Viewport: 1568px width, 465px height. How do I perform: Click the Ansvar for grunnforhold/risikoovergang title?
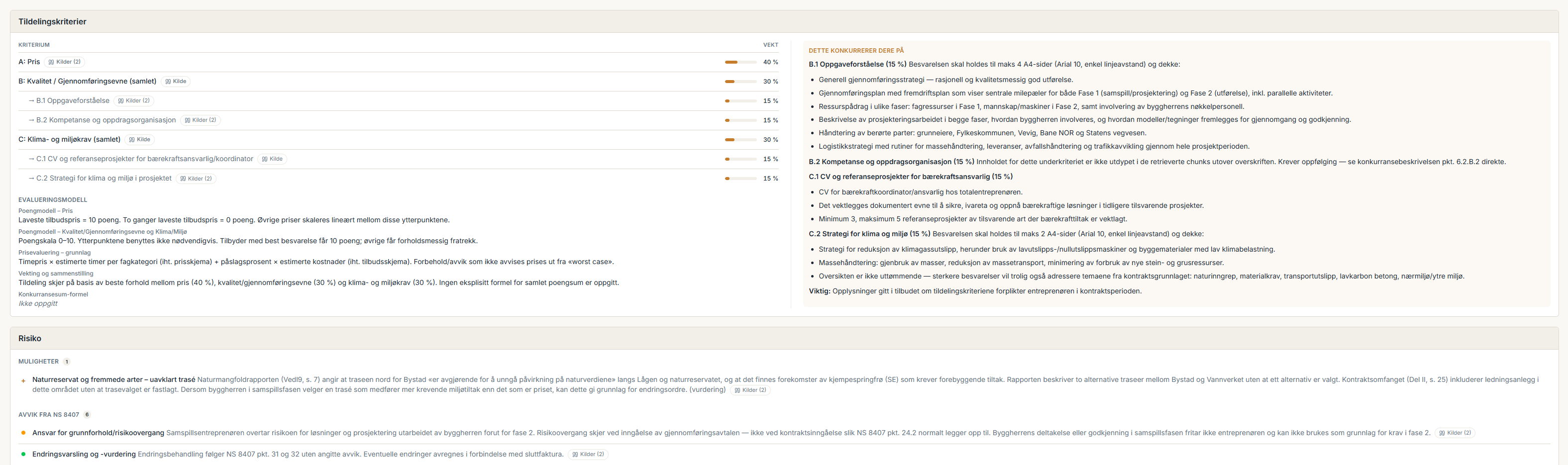(x=98, y=433)
